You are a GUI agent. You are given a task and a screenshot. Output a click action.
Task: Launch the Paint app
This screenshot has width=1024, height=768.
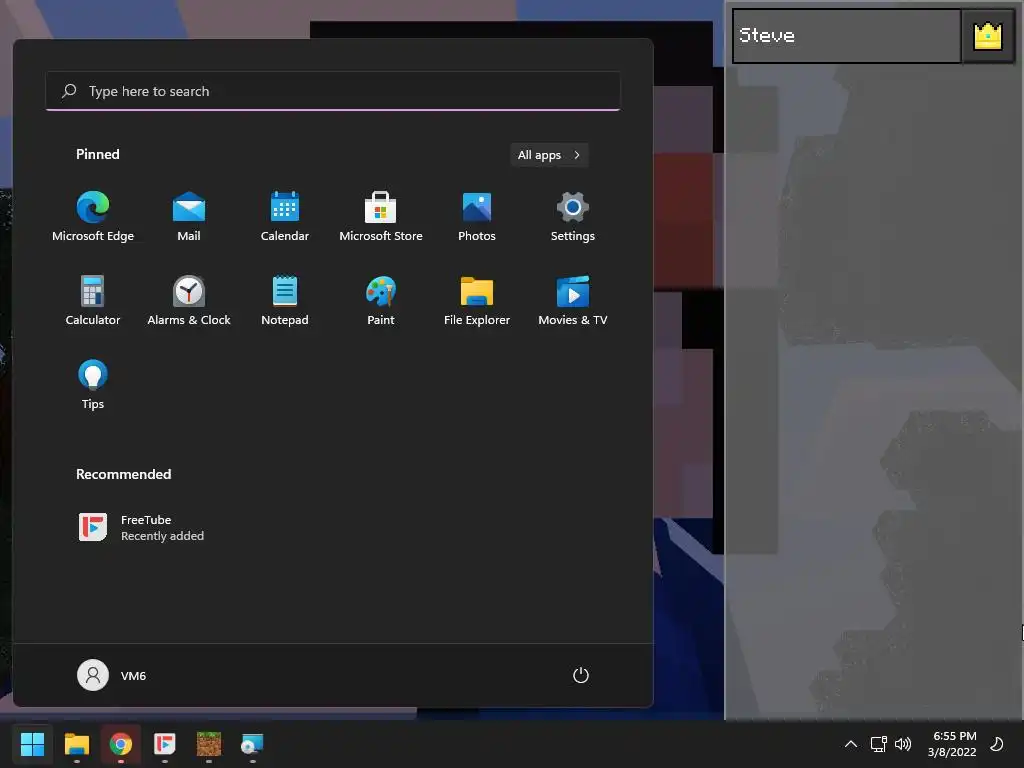pyautogui.click(x=381, y=300)
